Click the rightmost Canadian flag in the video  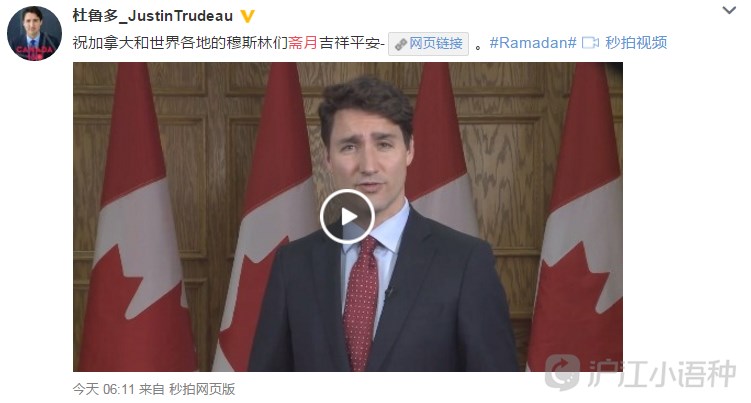(575, 217)
